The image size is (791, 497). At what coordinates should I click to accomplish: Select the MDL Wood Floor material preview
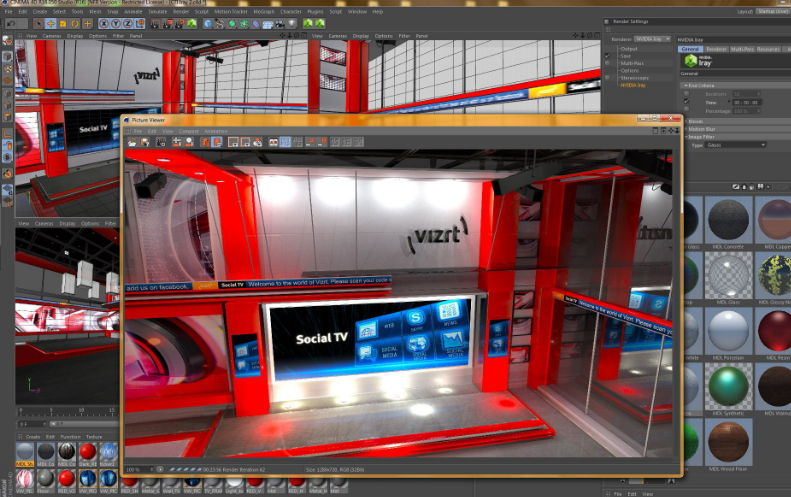coord(728,443)
